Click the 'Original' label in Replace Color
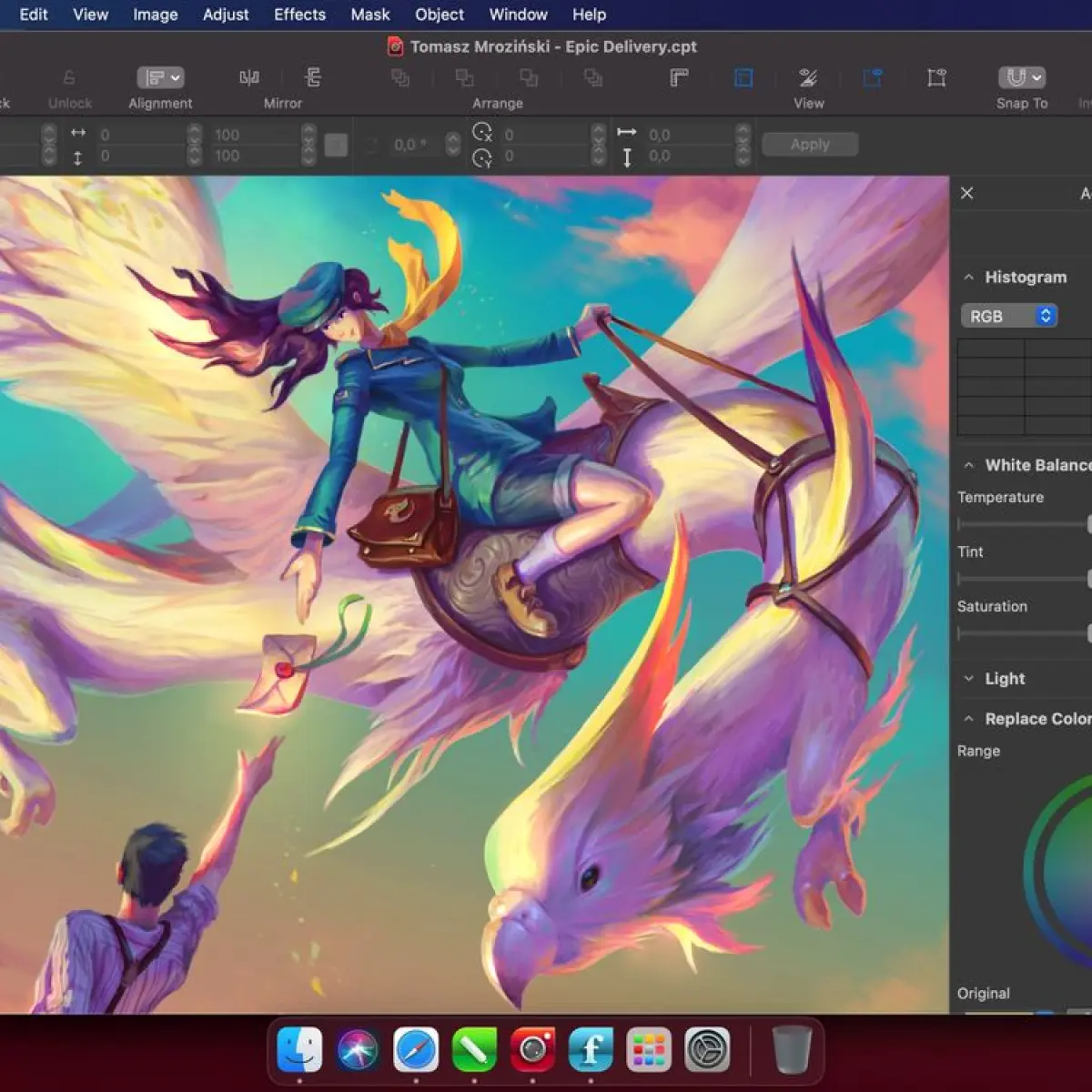 click(983, 993)
